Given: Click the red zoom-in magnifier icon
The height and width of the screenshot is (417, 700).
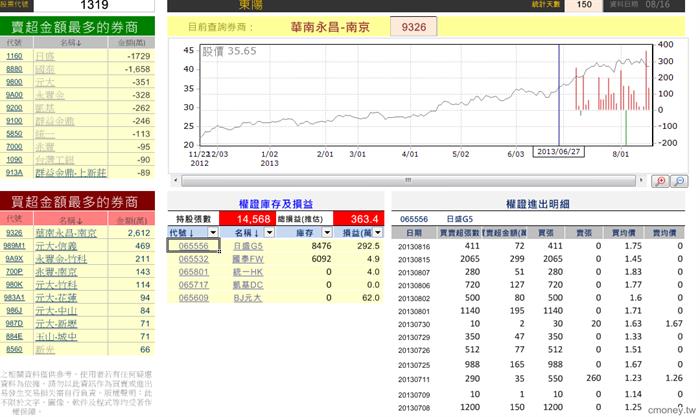Looking at the screenshot, I should 660,181.
